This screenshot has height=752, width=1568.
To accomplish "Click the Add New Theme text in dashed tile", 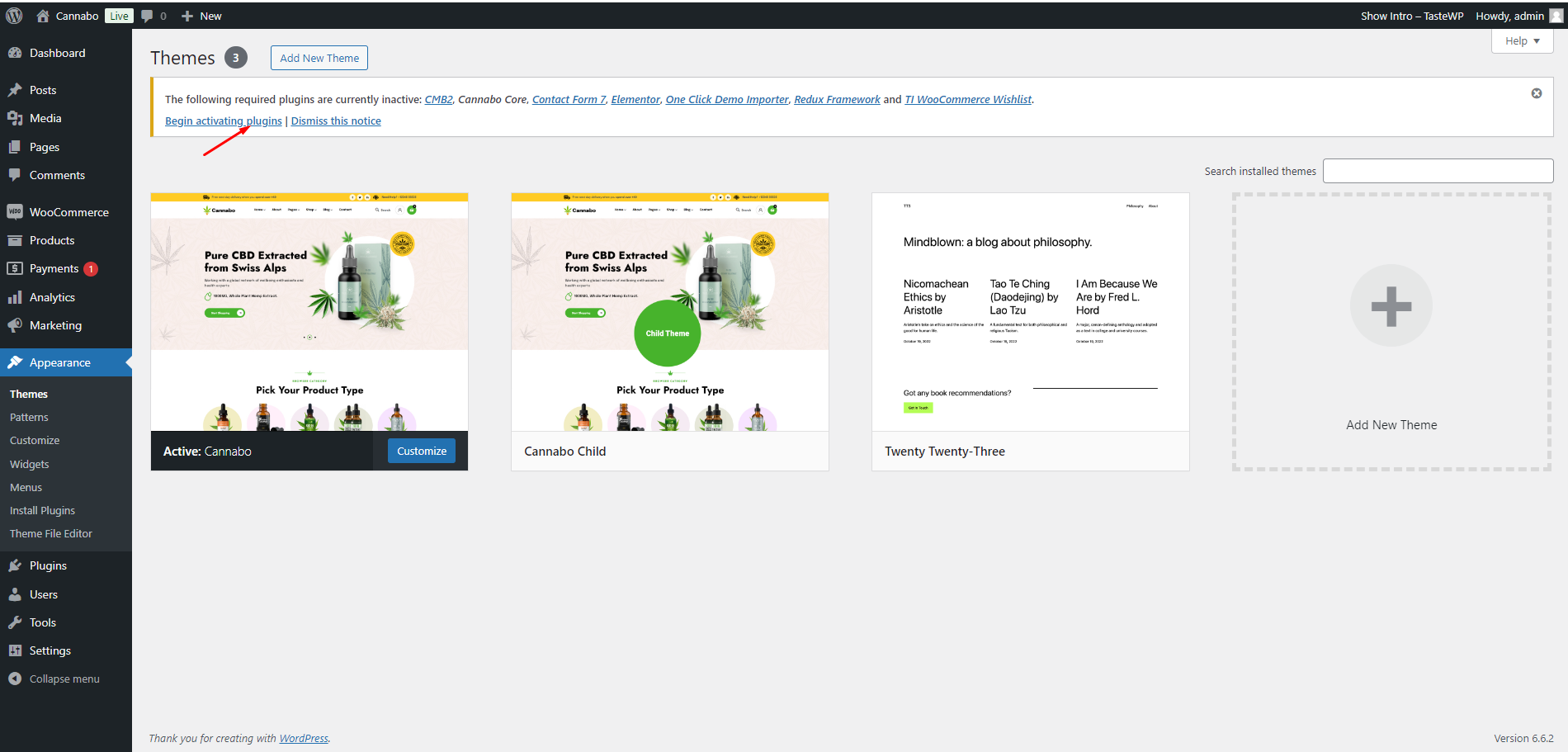I will pos(1391,424).
